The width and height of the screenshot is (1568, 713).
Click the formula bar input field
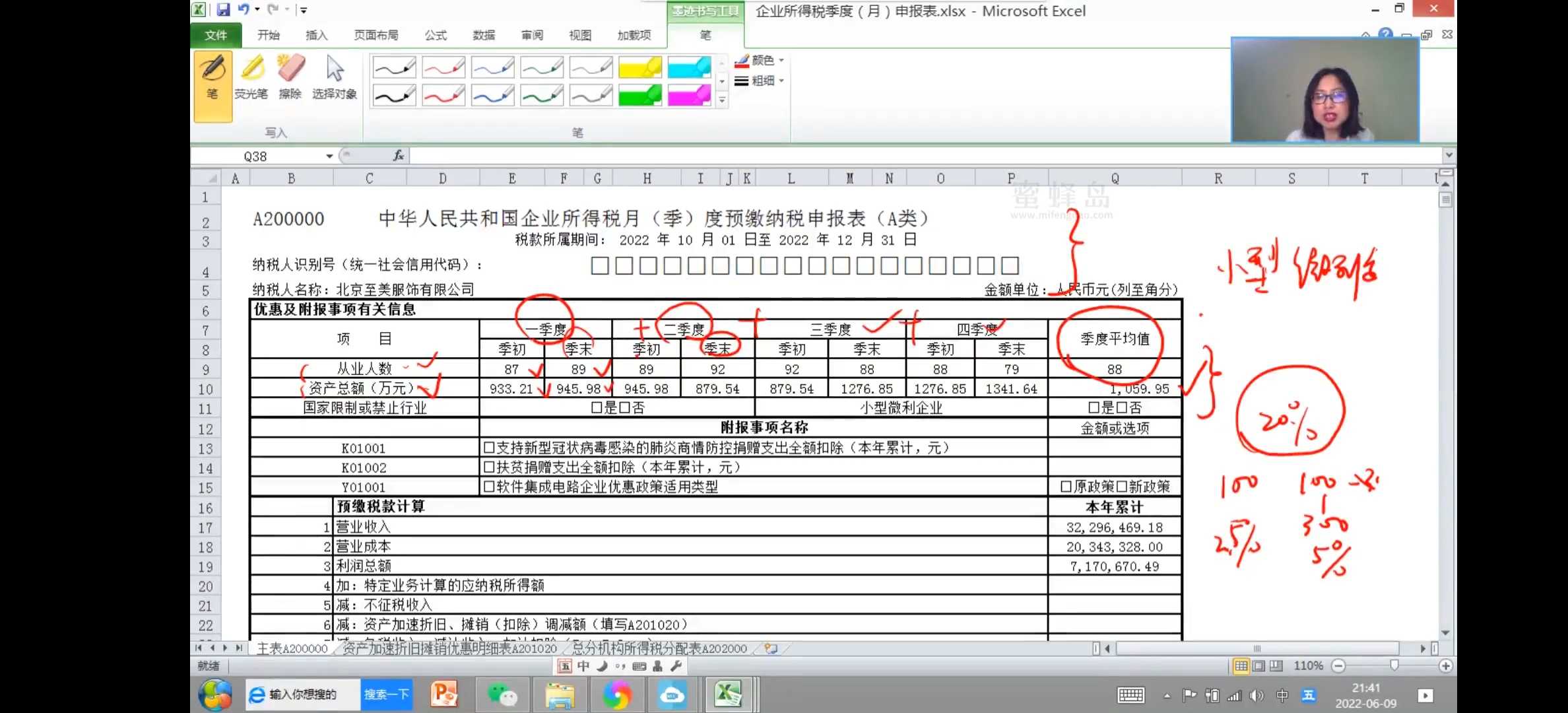coord(924,156)
